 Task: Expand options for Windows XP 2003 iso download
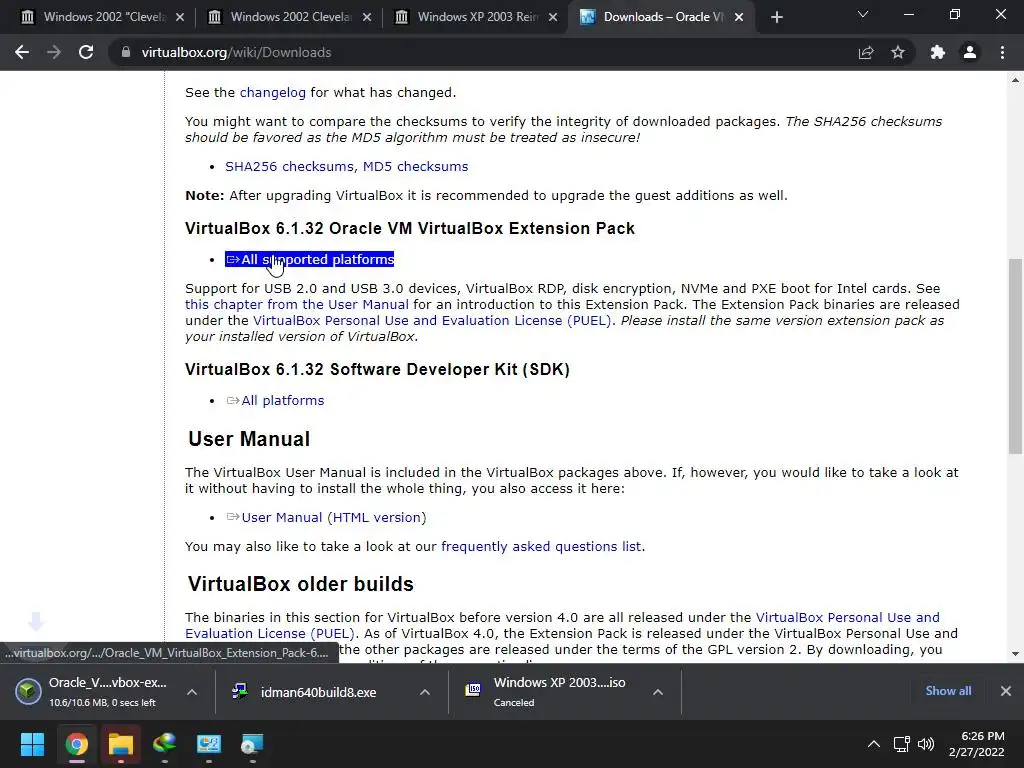pyautogui.click(x=658, y=692)
